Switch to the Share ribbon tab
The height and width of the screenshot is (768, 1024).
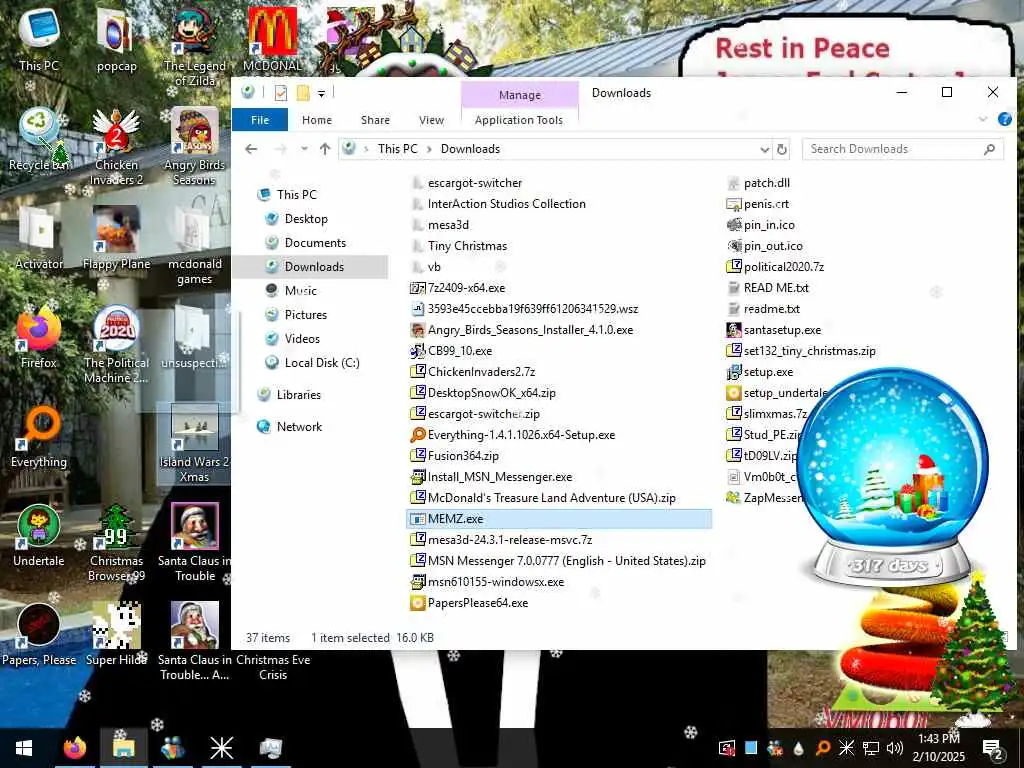pos(375,120)
